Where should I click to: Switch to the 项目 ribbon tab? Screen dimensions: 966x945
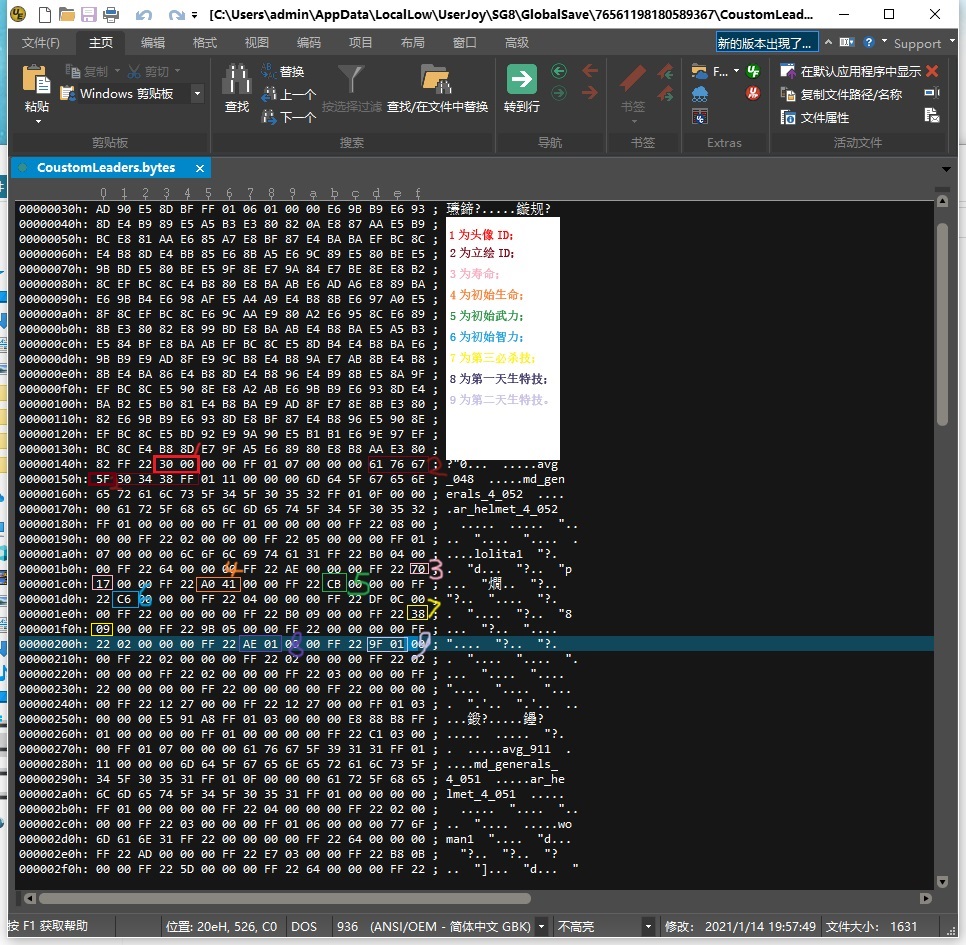coord(360,43)
